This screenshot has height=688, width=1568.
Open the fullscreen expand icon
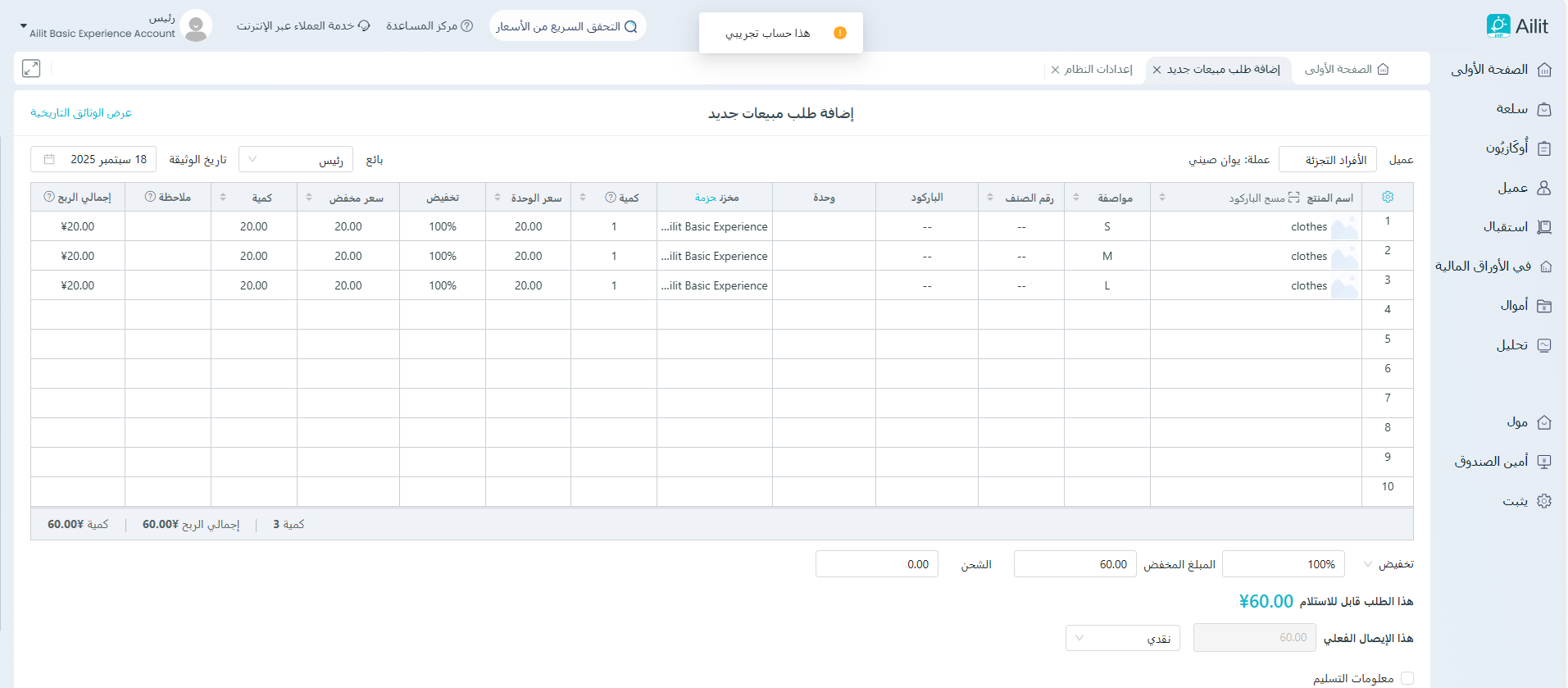[31, 69]
